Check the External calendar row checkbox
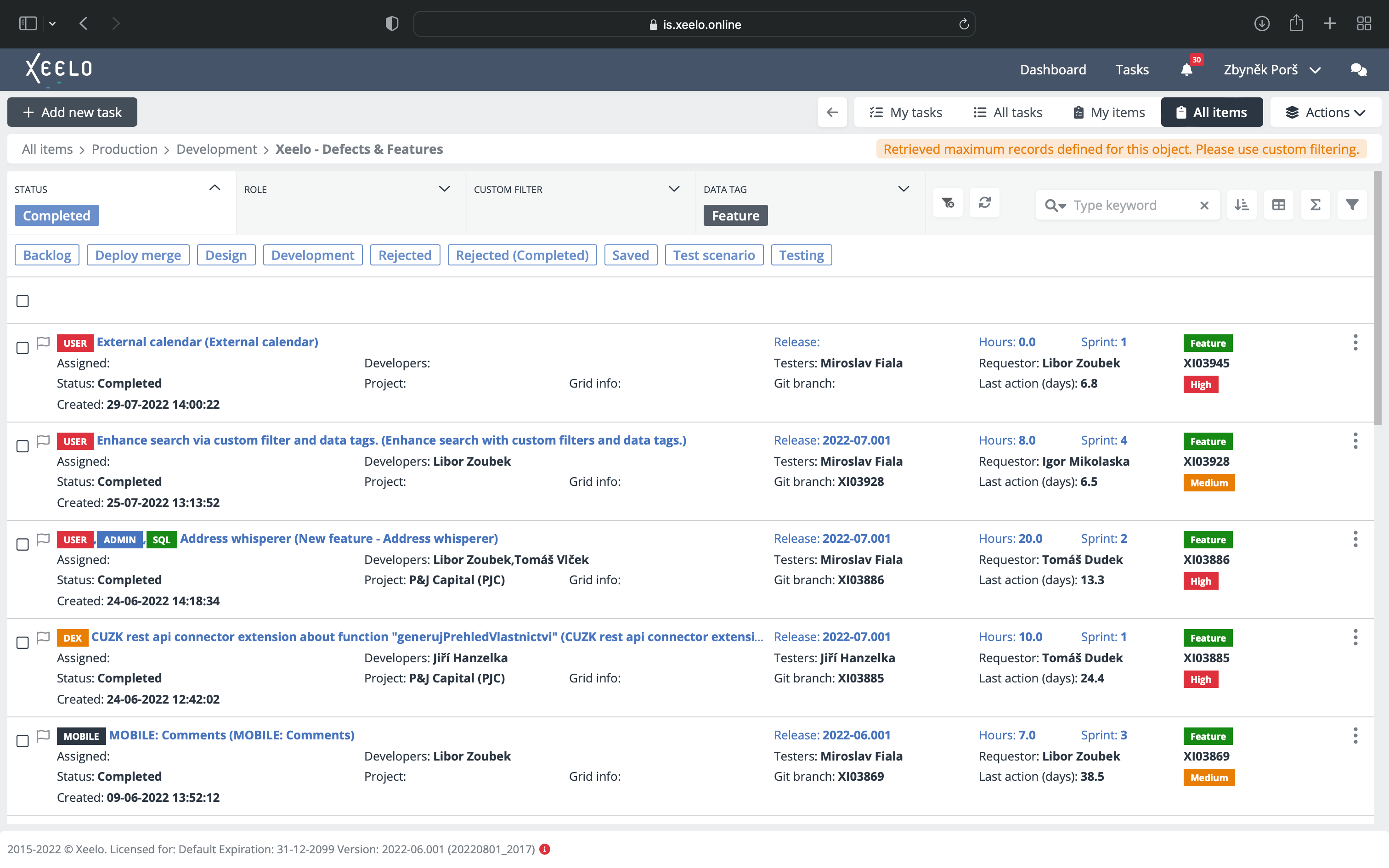Viewport: 1389px width, 868px height. (23, 348)
